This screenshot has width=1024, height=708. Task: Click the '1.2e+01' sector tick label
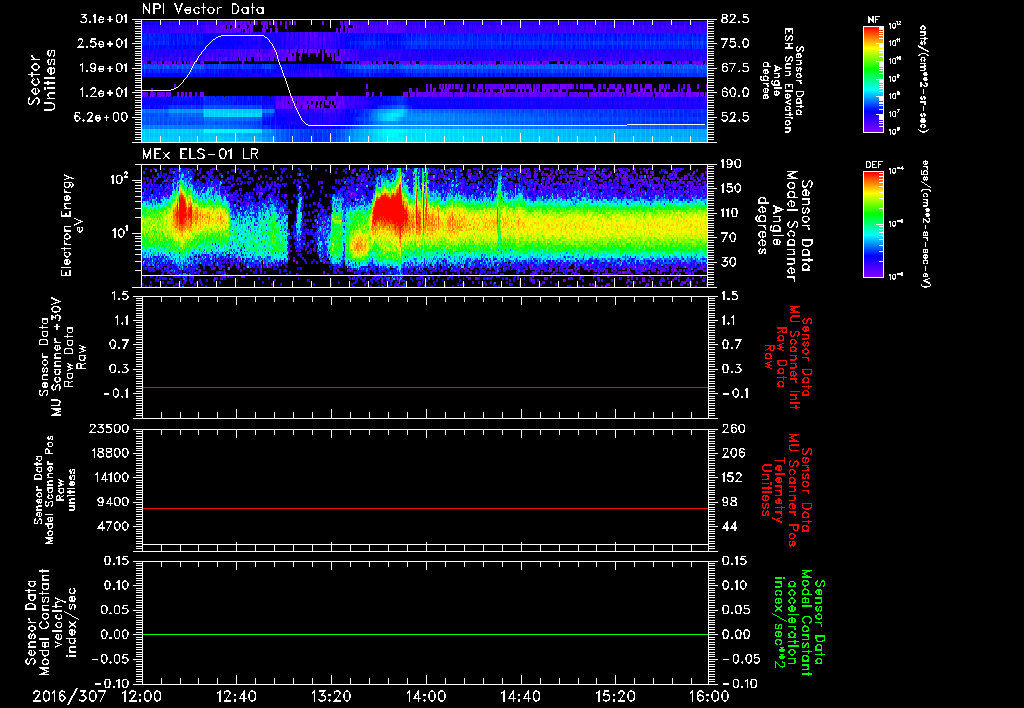[104, 93]
